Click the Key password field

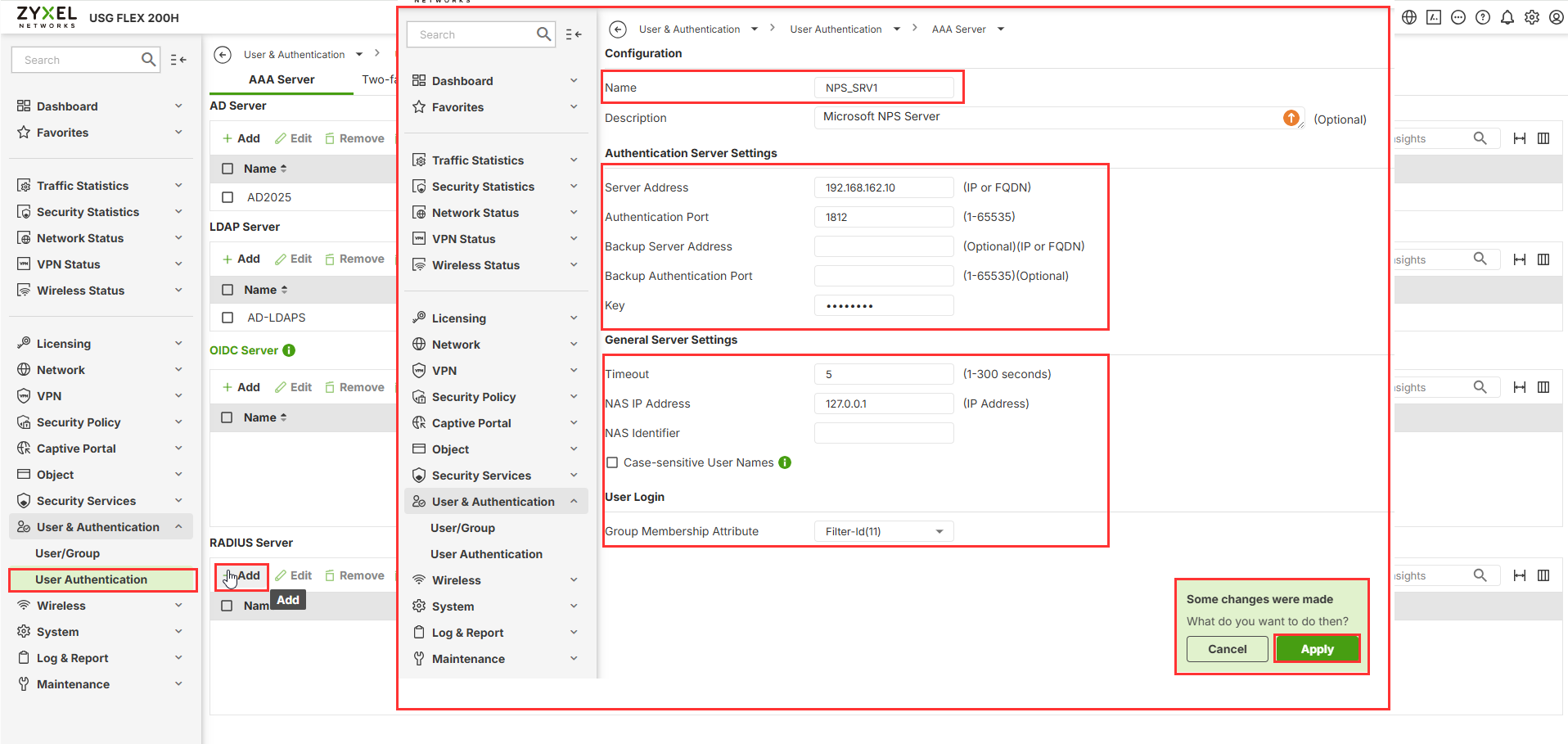click(x=884, y=305)
